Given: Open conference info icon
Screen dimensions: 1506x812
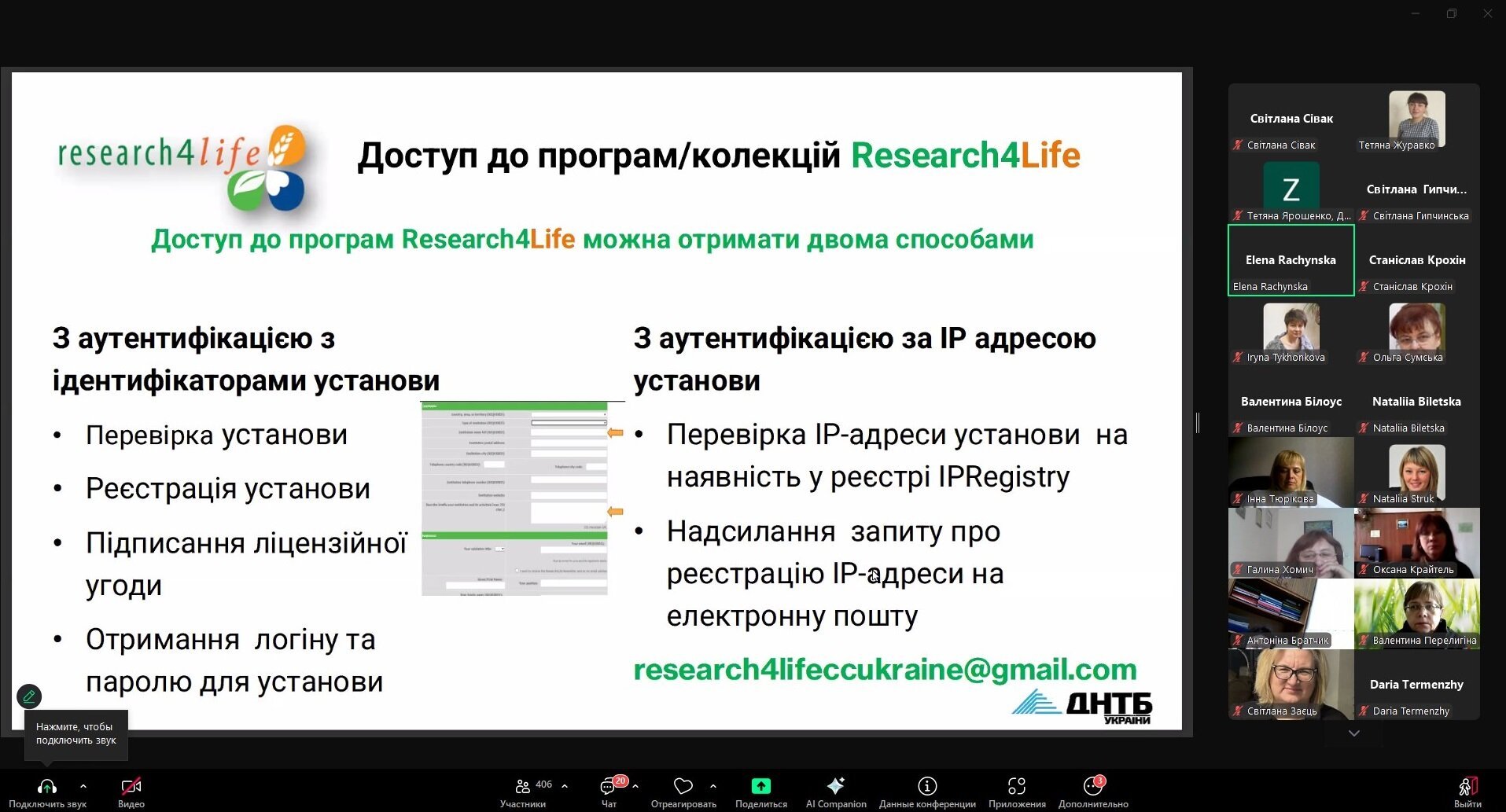Looking at the screenshot, I should coord(927,786).
